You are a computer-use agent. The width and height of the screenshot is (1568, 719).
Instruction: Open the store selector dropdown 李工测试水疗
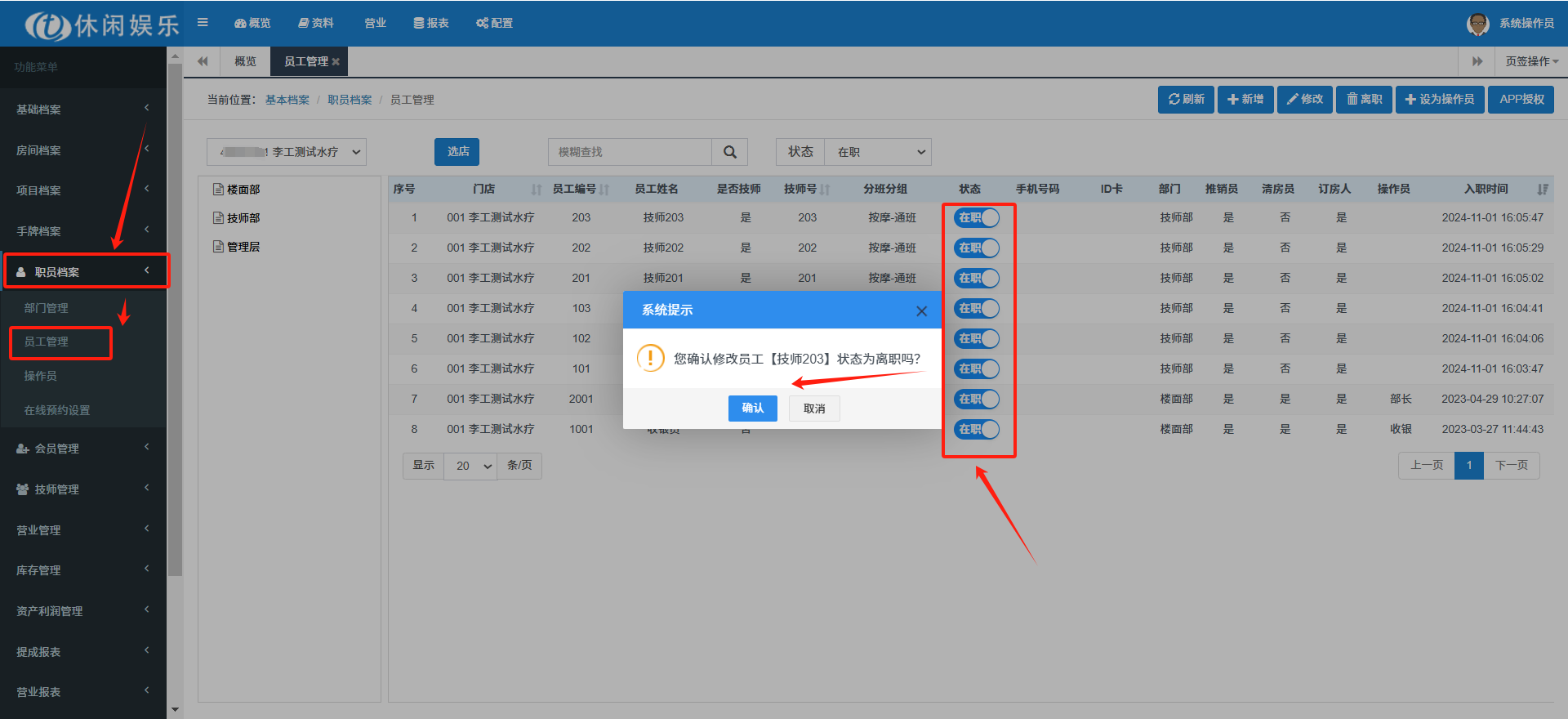point(287,152)
